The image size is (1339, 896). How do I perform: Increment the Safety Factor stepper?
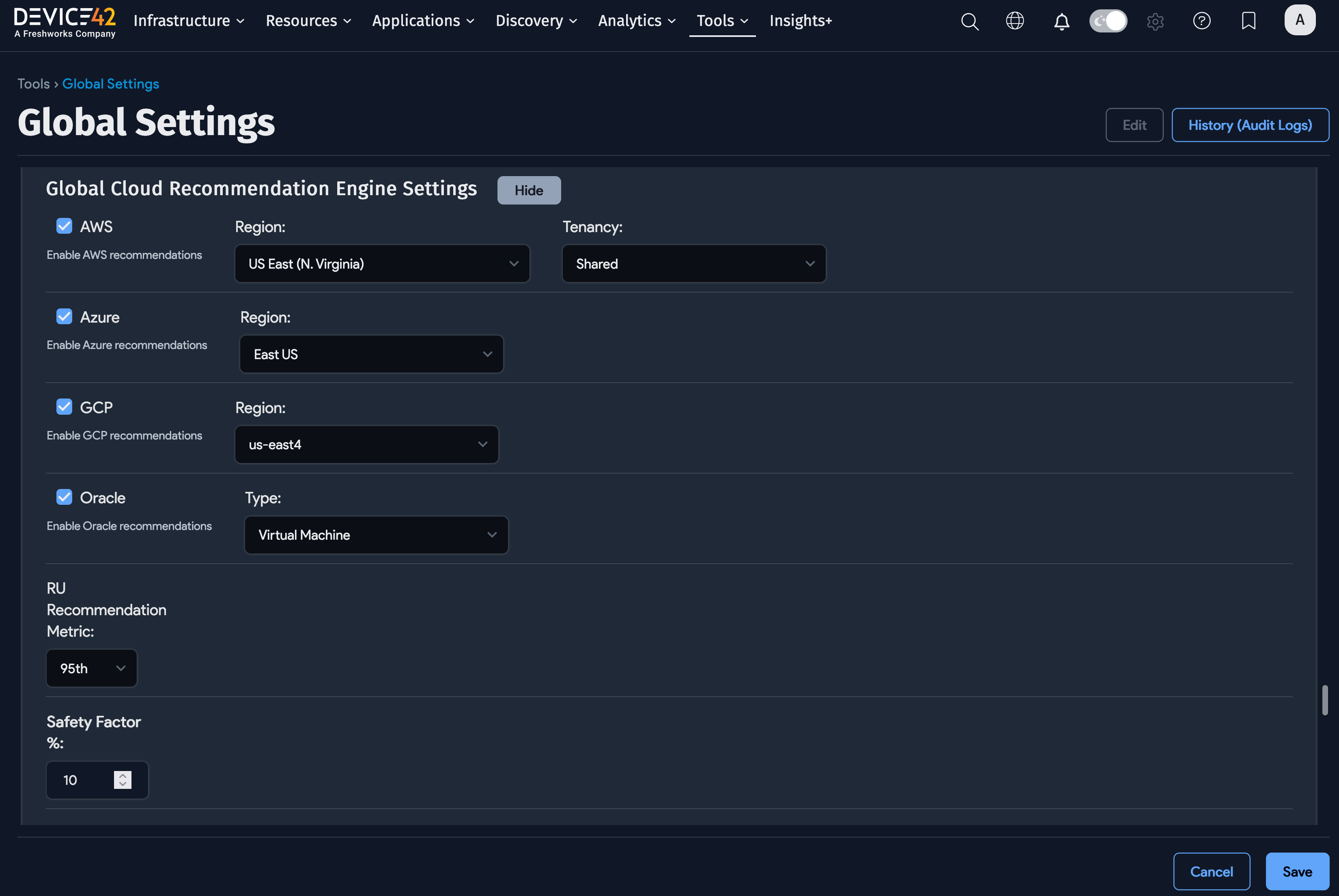point(122,775)
